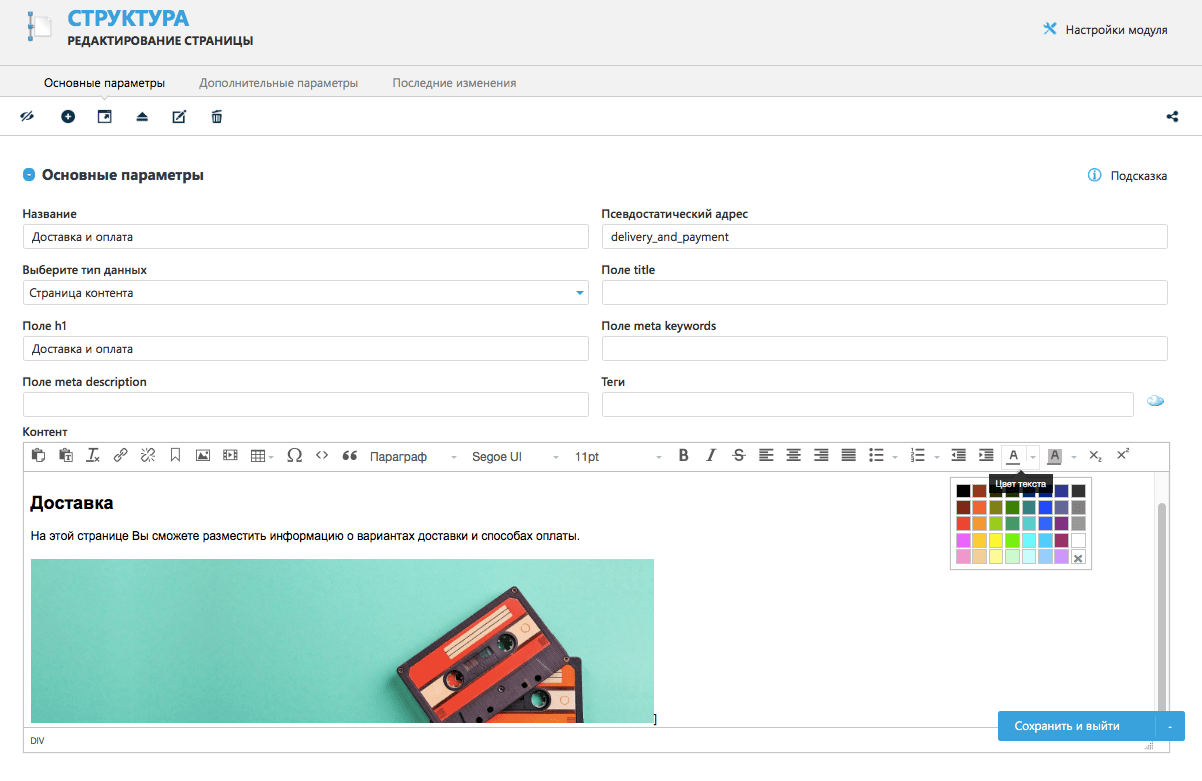Image resolution: width=1202 pixels, height=781 pixels.
Task: Switch to Дополнительные параметры tab
Action: point(278,83)
